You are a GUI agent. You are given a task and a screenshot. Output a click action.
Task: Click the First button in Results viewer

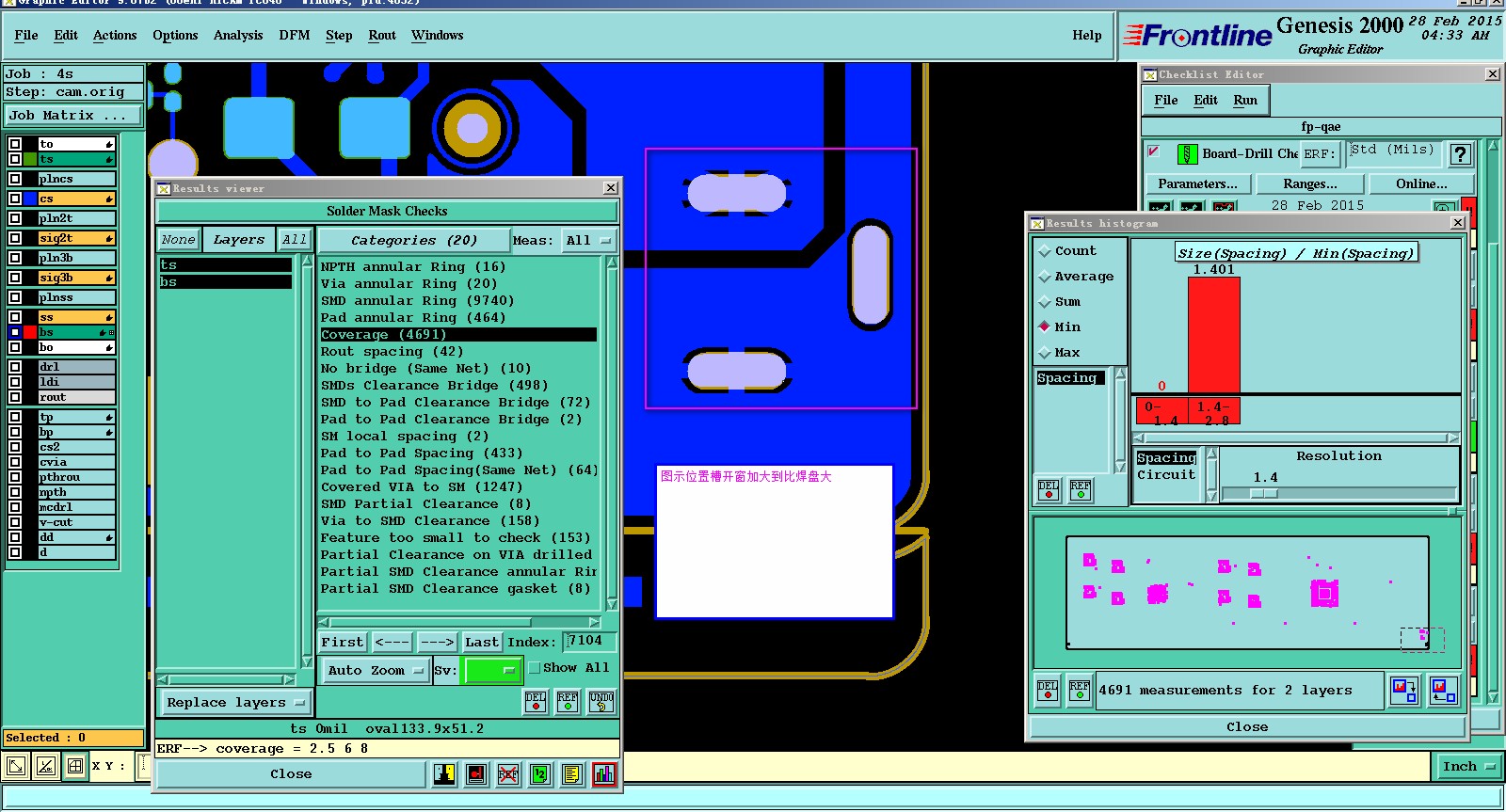pyautogui.click(x=343, y=643)
